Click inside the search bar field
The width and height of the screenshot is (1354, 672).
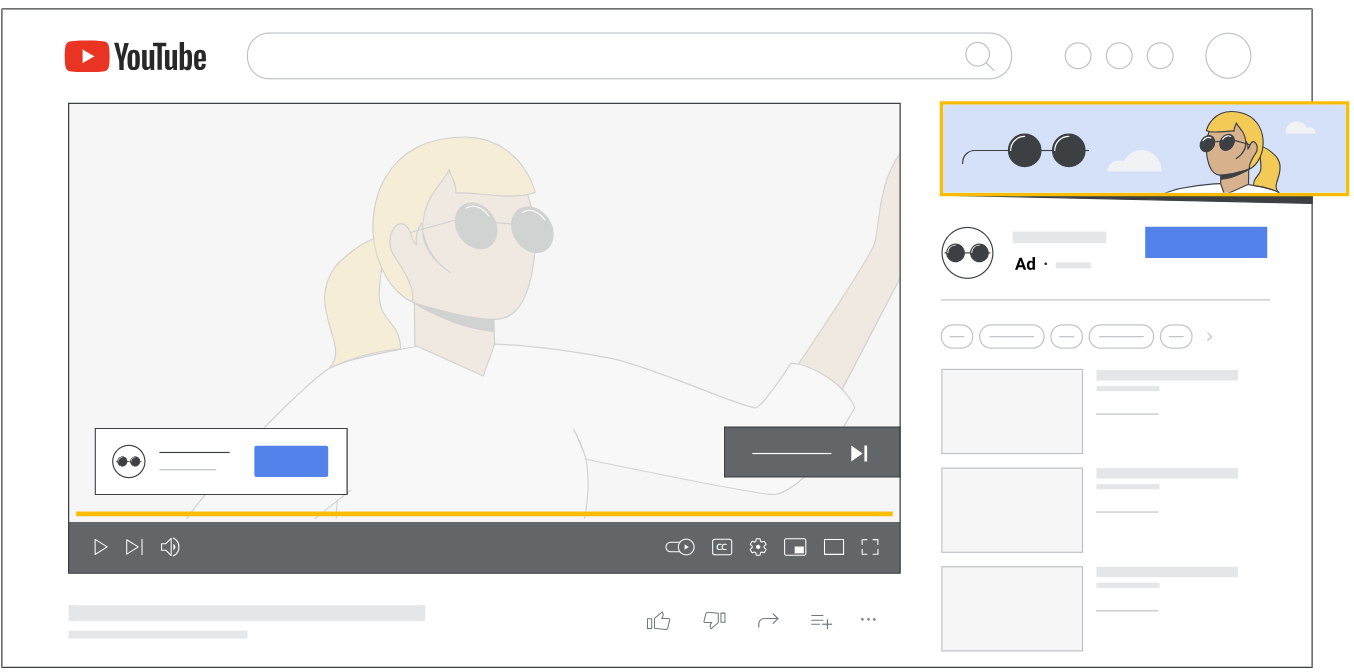(x=629, y=56)
